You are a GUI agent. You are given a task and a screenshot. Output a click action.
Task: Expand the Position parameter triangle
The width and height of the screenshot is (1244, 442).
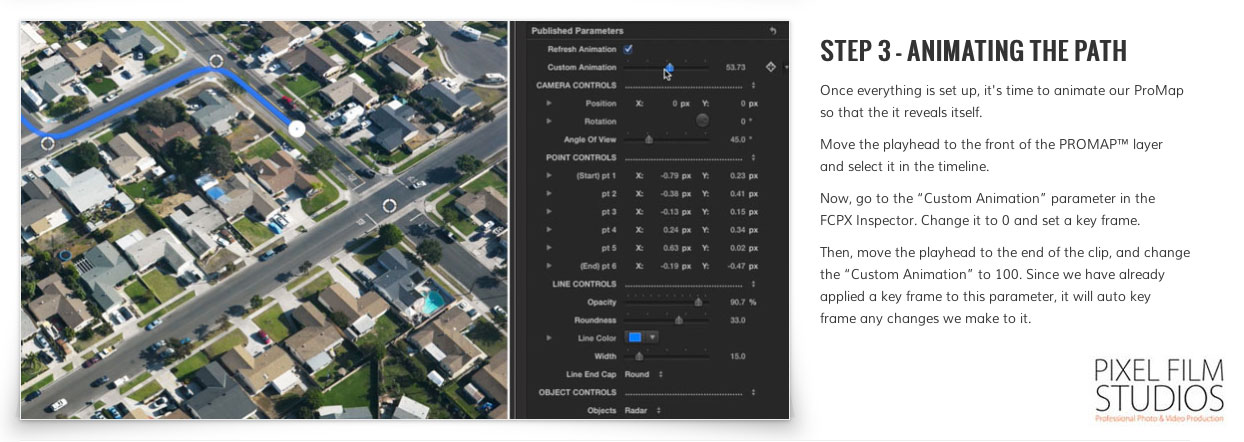coord(549,104)
